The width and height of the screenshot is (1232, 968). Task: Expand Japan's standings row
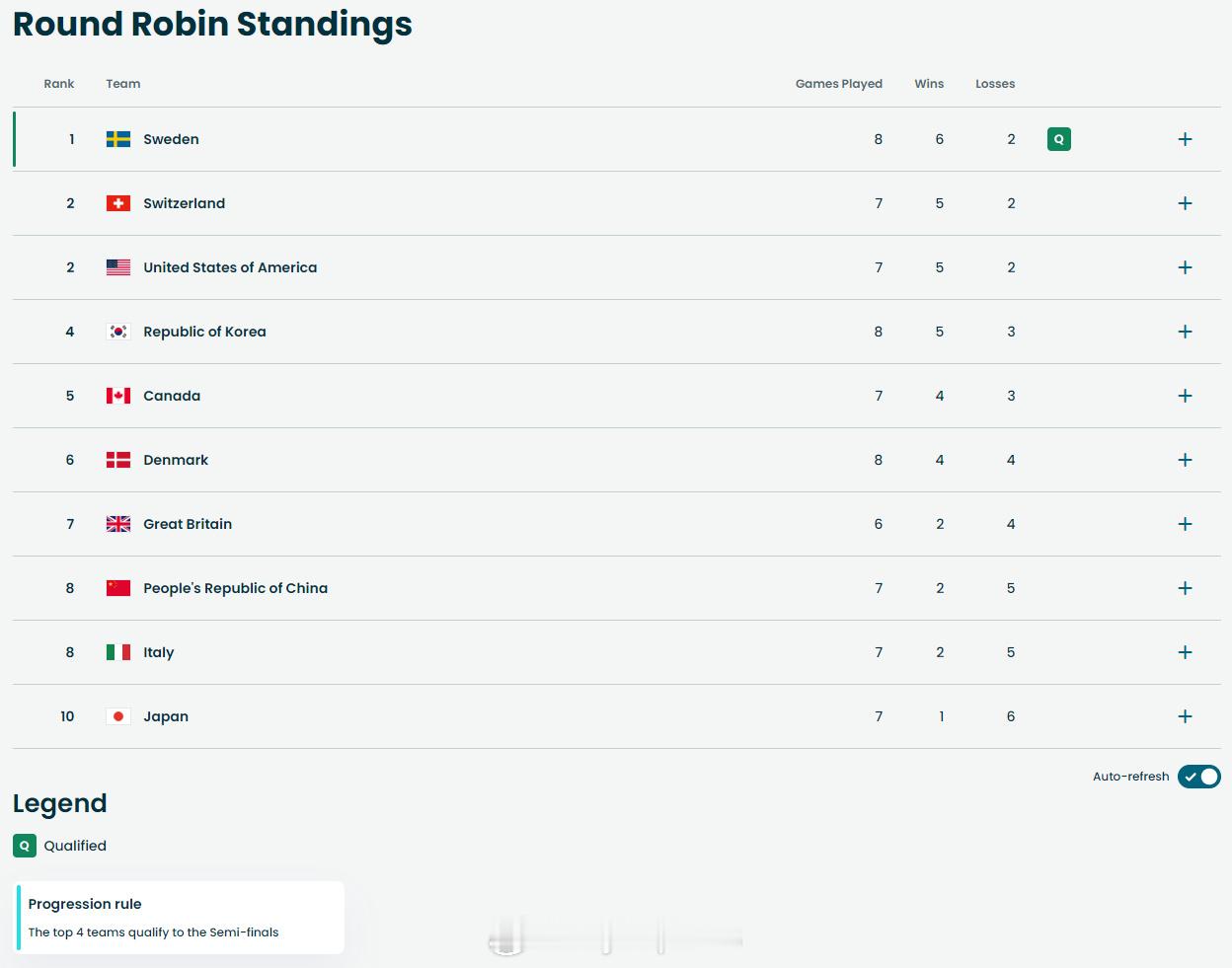click(x=1185, y=716)
